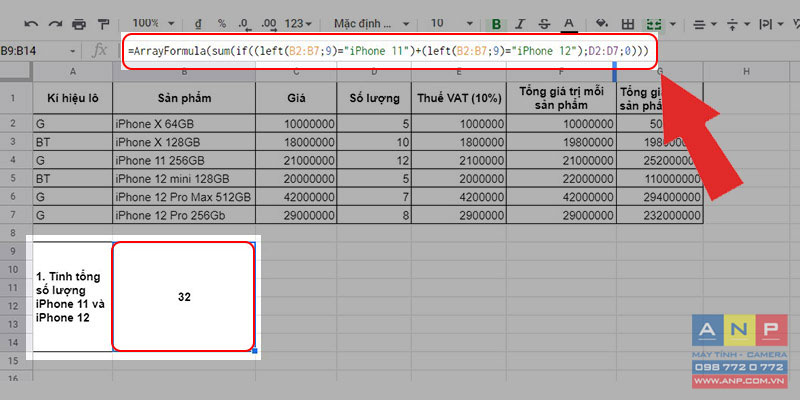
Task: Open the Name box dropdown arrow
Action: (x=72, y=52)
